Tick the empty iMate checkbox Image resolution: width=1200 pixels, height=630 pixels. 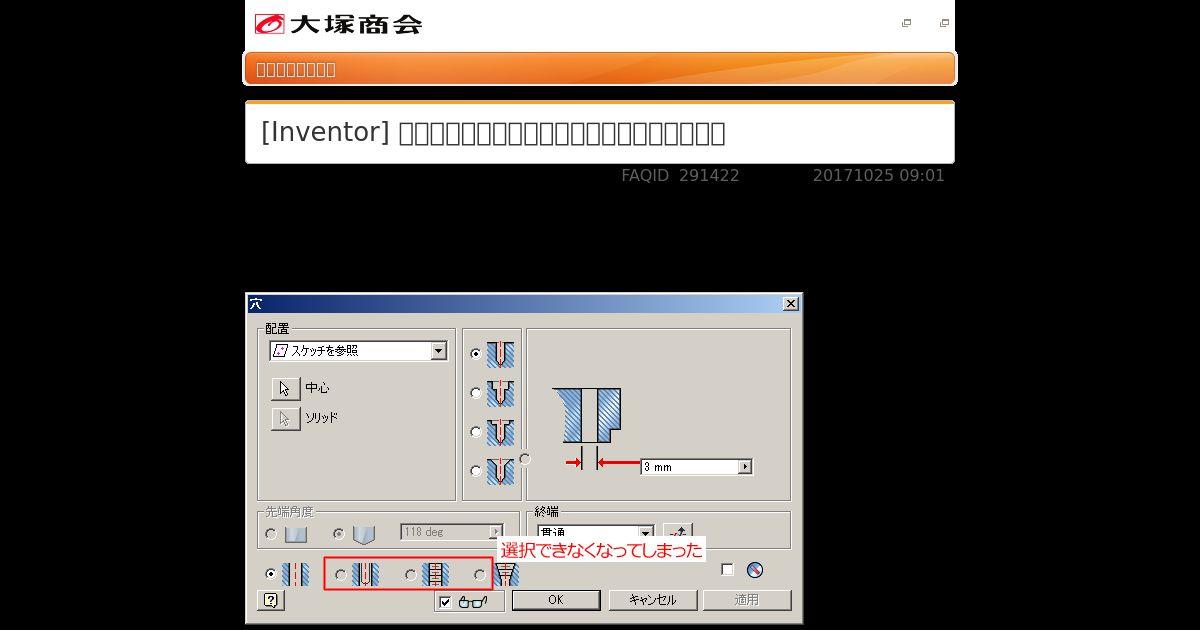(x=727, y=570)
